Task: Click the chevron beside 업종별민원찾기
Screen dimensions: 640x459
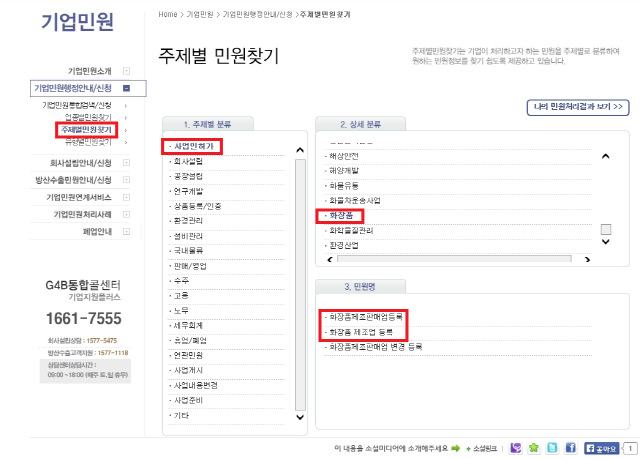Action: pyautogui.click(x=126, y=118)
